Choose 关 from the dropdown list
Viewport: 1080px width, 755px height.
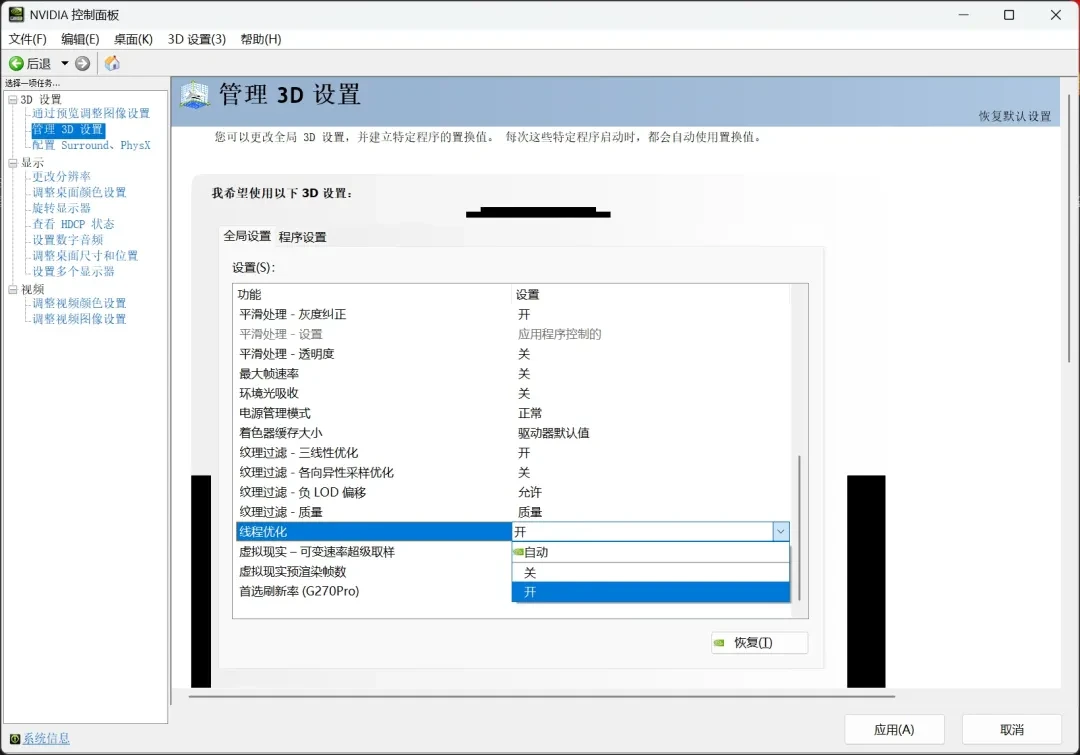click(x=650, y=572)
